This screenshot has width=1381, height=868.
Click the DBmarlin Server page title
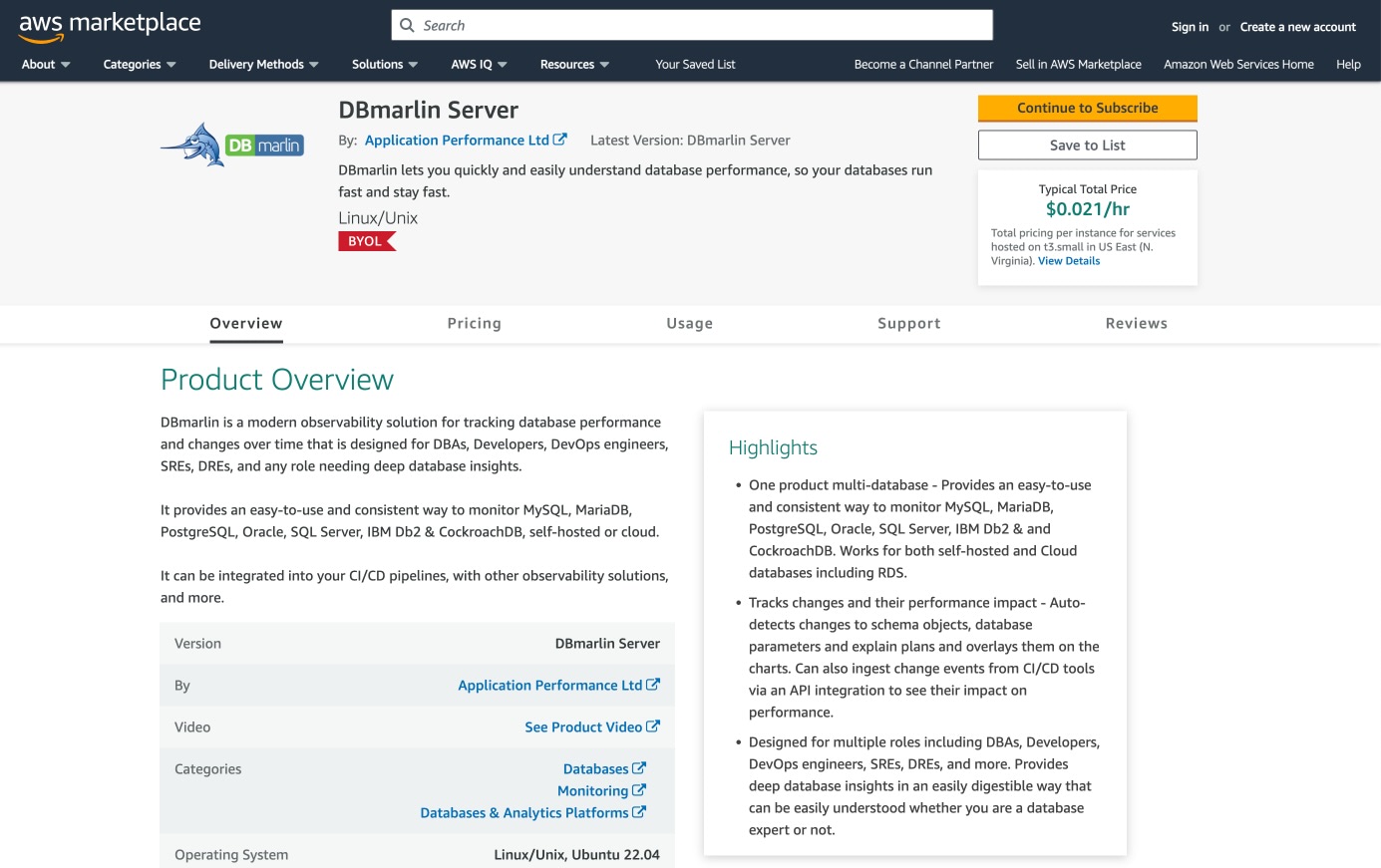point(429,110)
